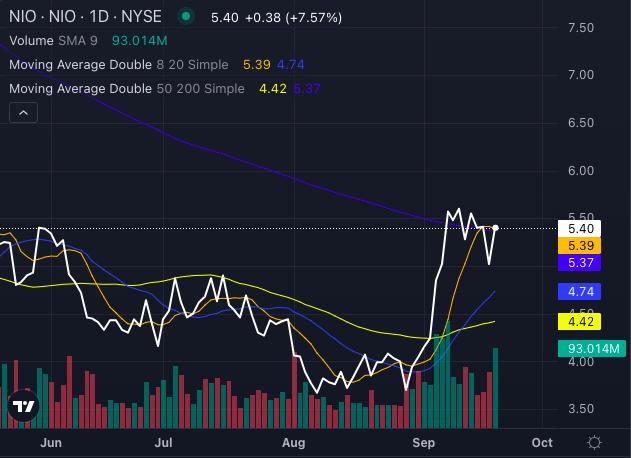Click the orange 5.39 price tag
This screenshot has height=458, width=631.
579,246
